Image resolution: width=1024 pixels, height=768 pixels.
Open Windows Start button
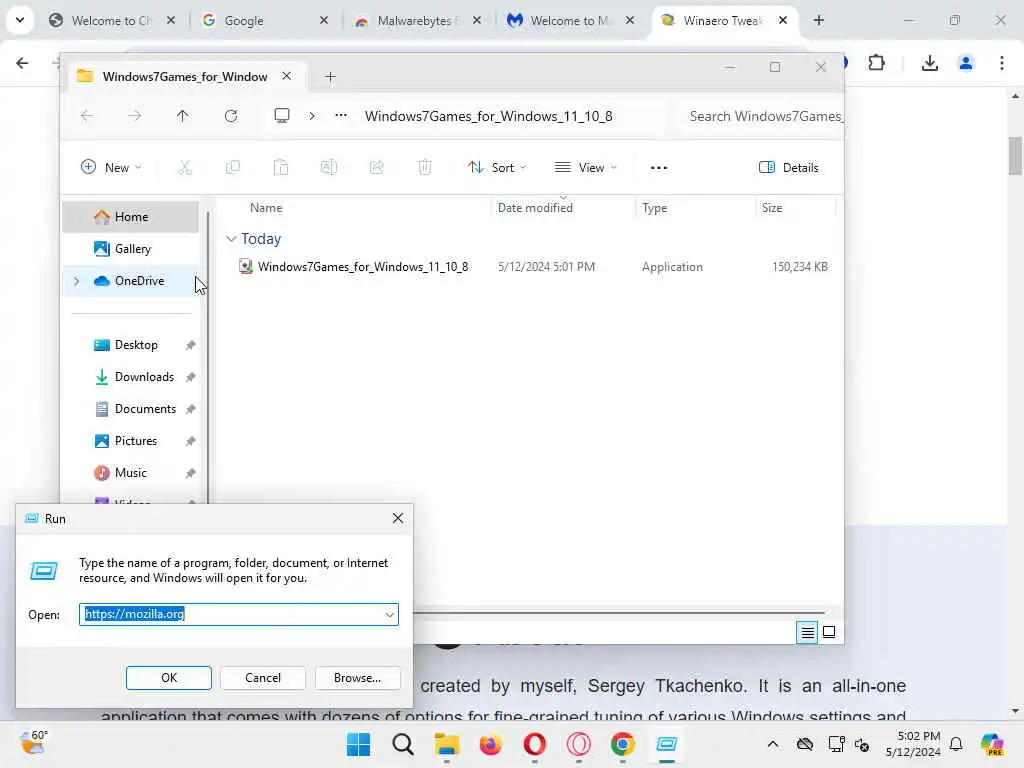pos(358,744)
